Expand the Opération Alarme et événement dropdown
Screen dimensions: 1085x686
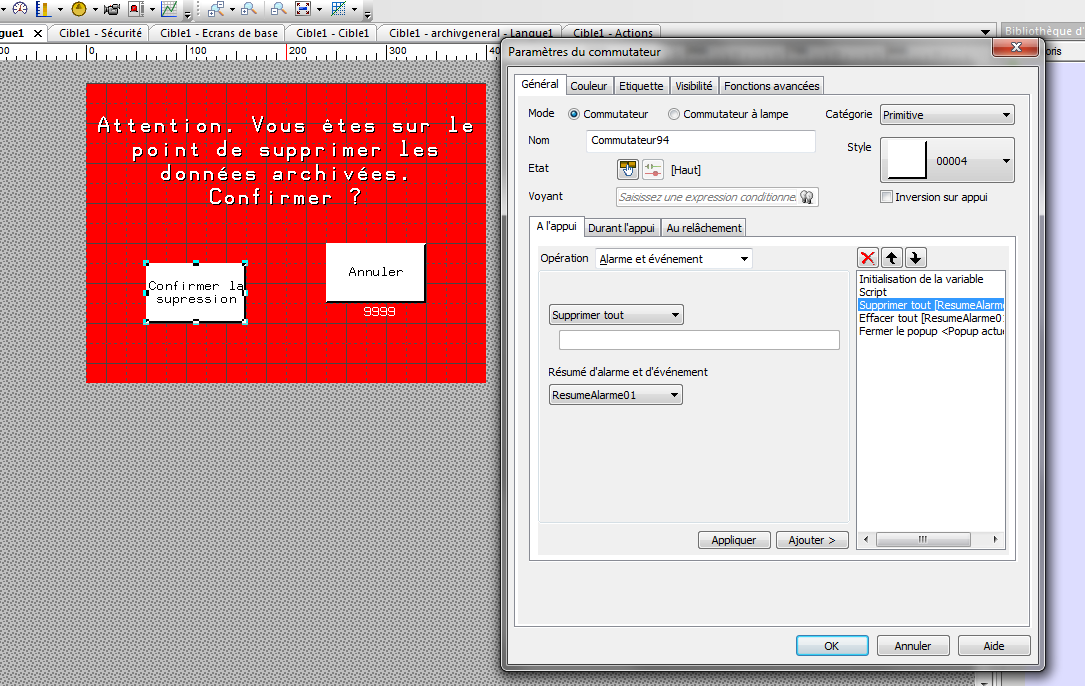tap(674, 259)
